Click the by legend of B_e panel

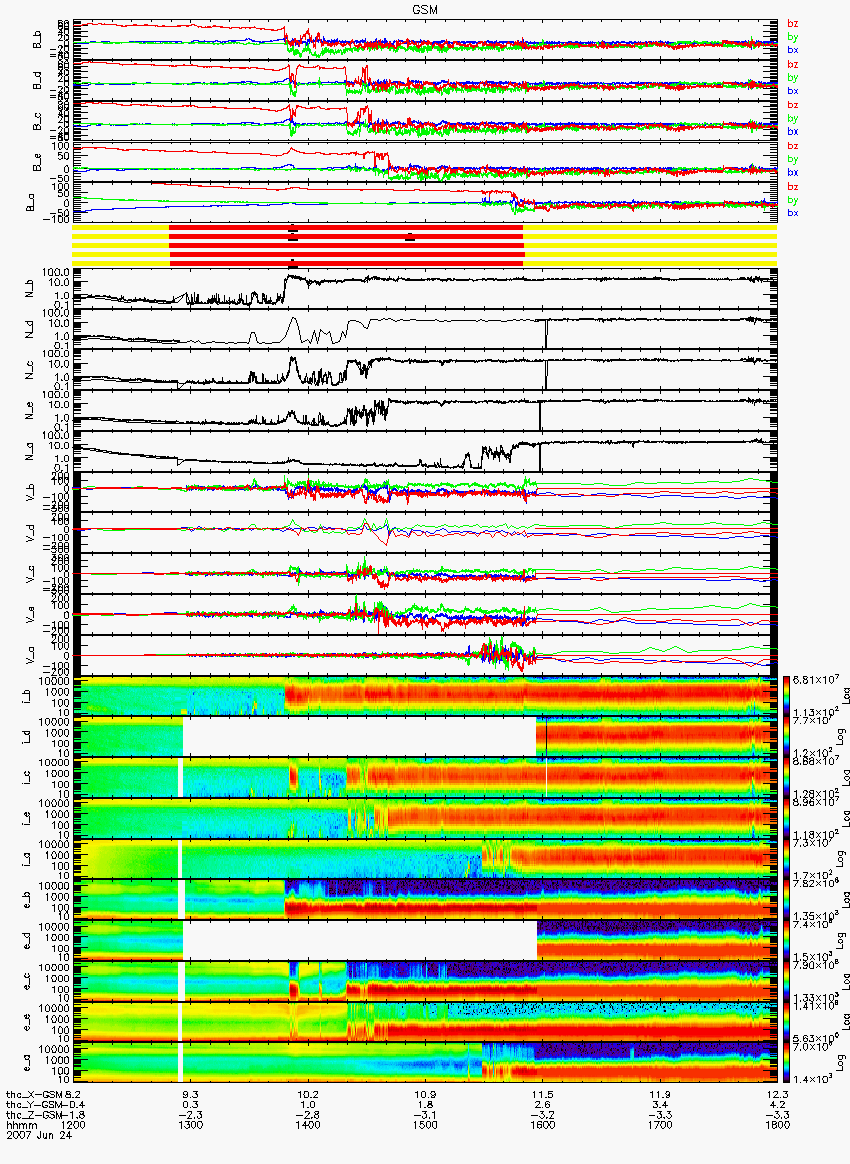(793, 159)
